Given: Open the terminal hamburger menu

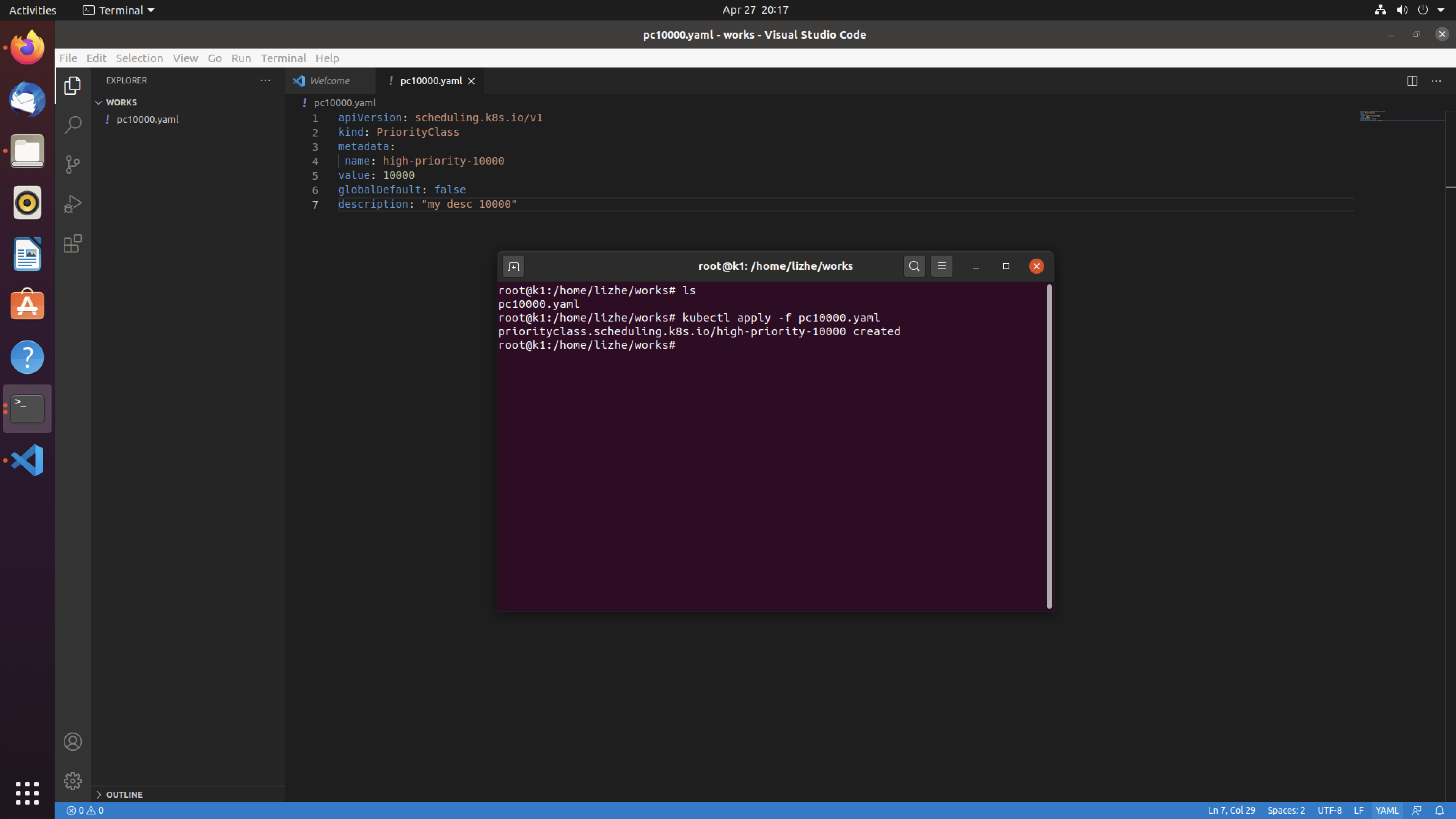Looking at the screenshot, I should [x=941, y=266].
